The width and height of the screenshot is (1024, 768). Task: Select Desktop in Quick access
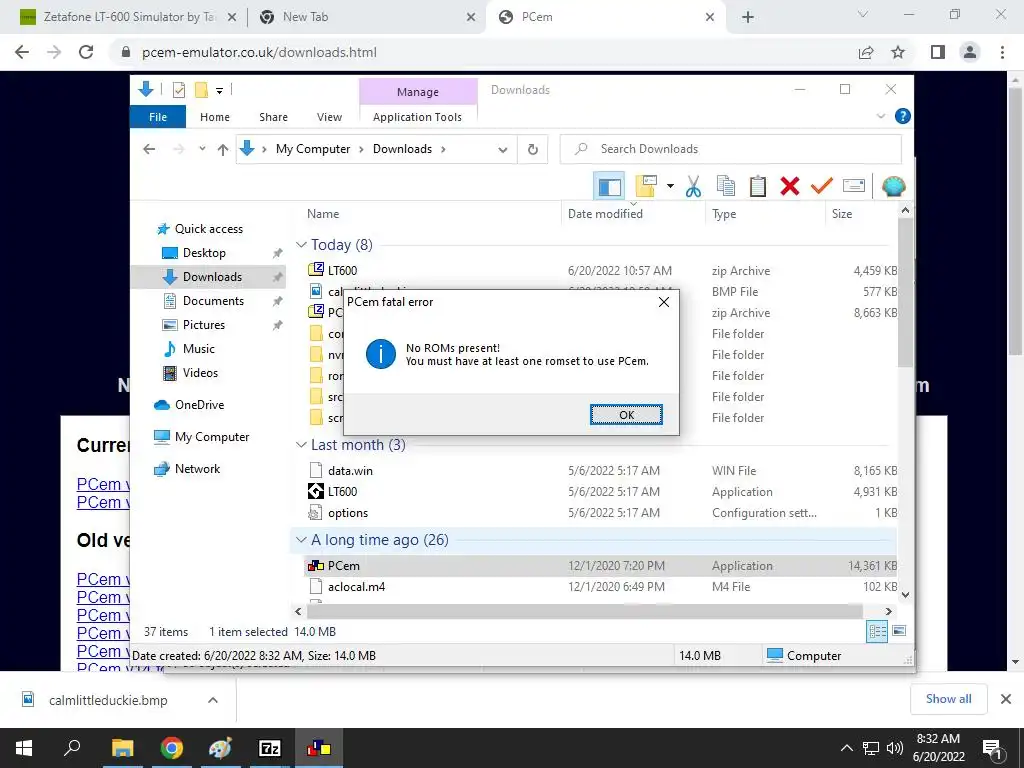click(x=204, y=253)
